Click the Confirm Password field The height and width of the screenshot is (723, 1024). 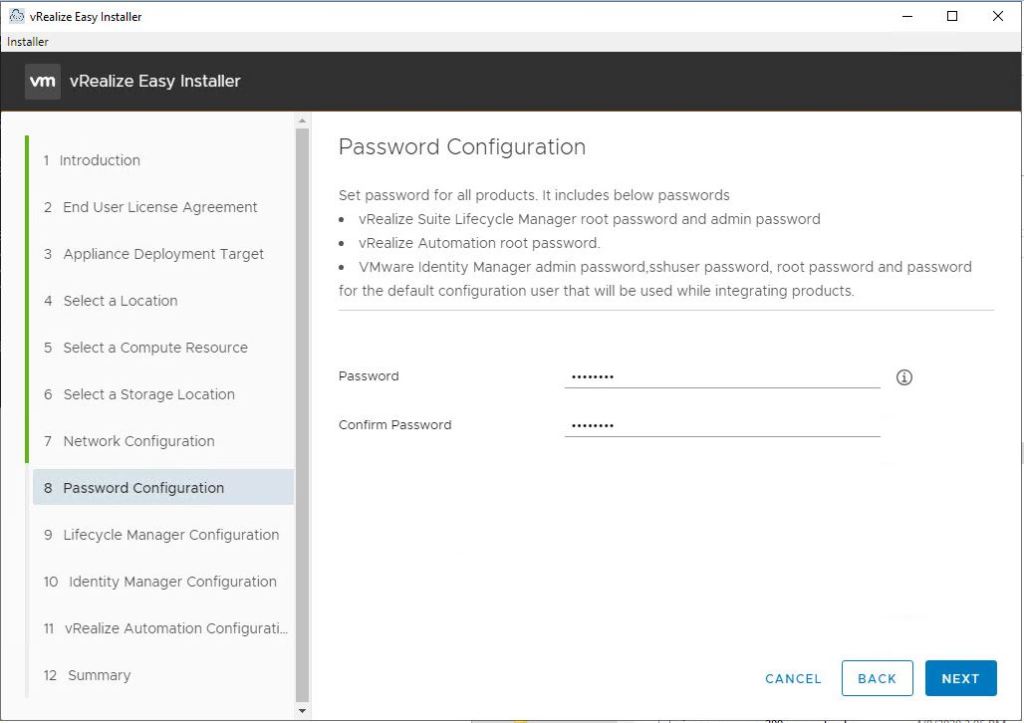tap(721, 425)
